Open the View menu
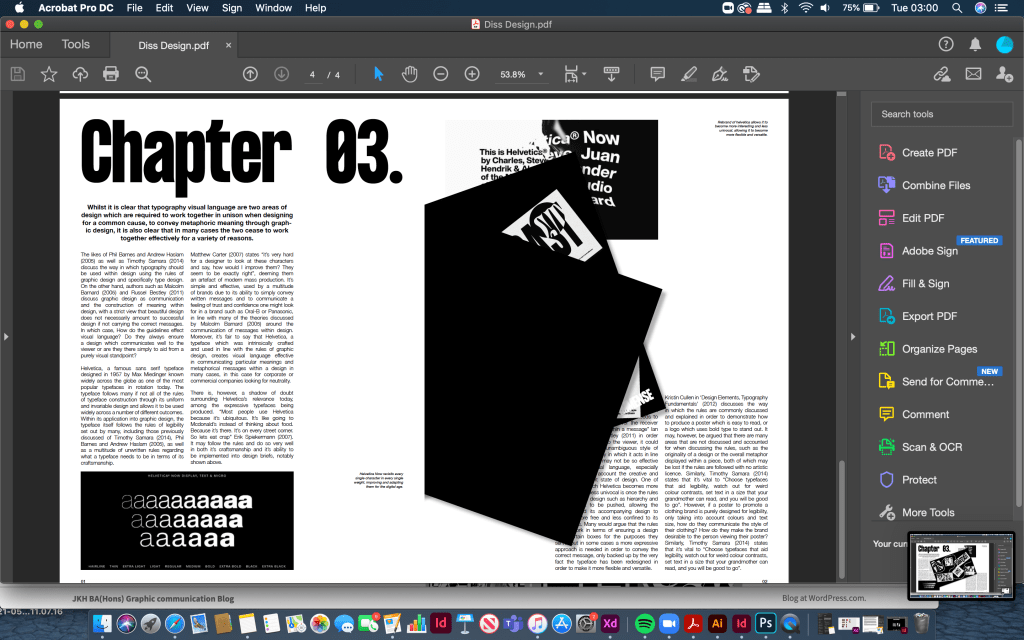The height and width of the screenshot is (640, 1024). pyautogui.click(x=197, y=8)
